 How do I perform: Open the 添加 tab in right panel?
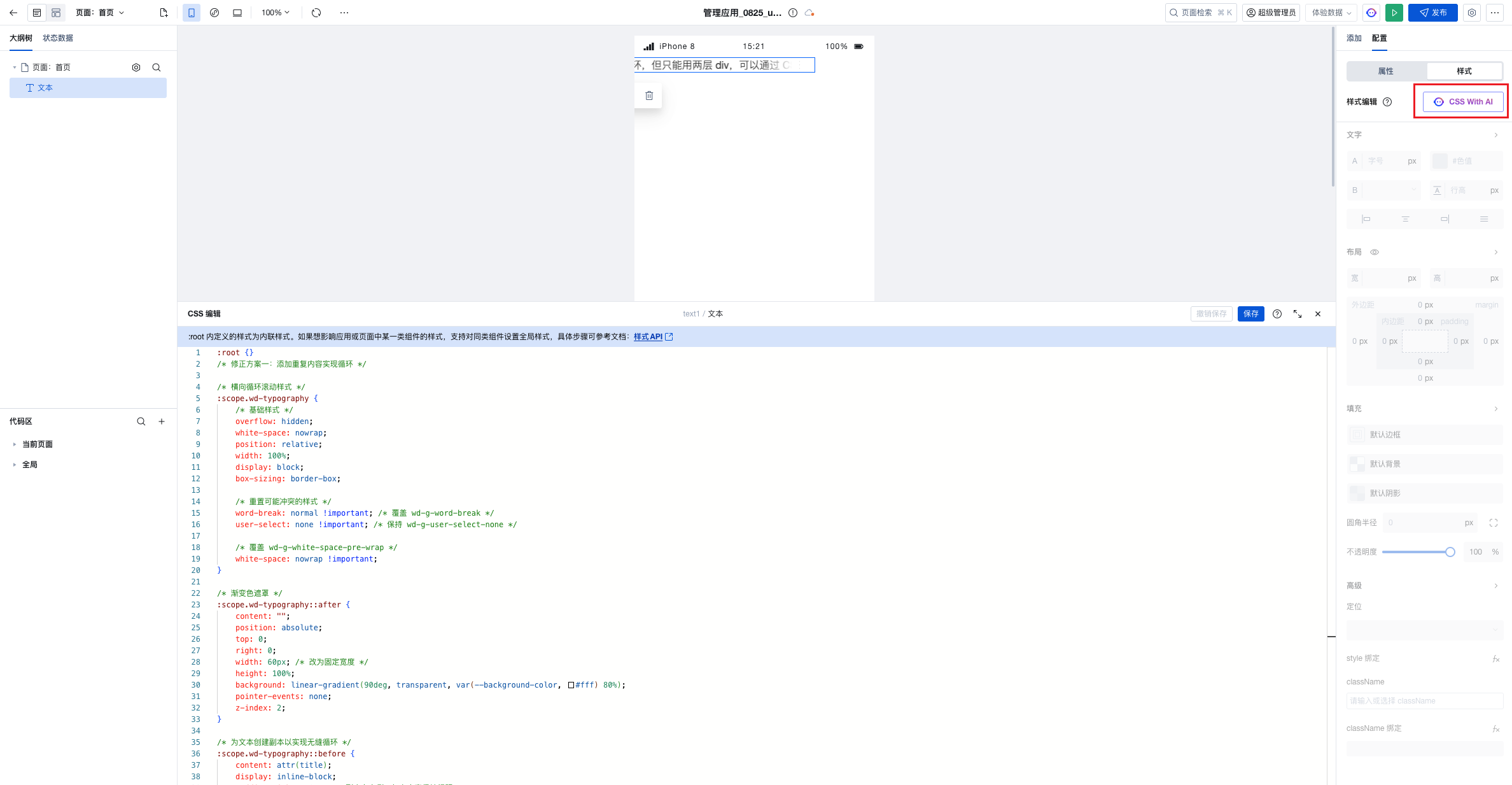pos(1354,38)
